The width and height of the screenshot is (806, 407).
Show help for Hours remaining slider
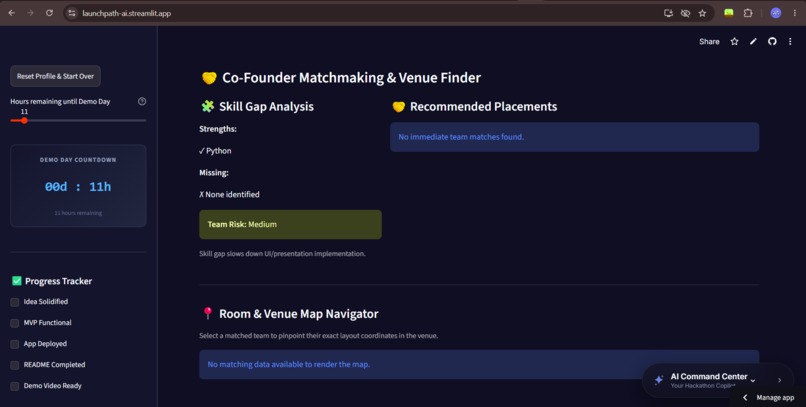(142, 101)
